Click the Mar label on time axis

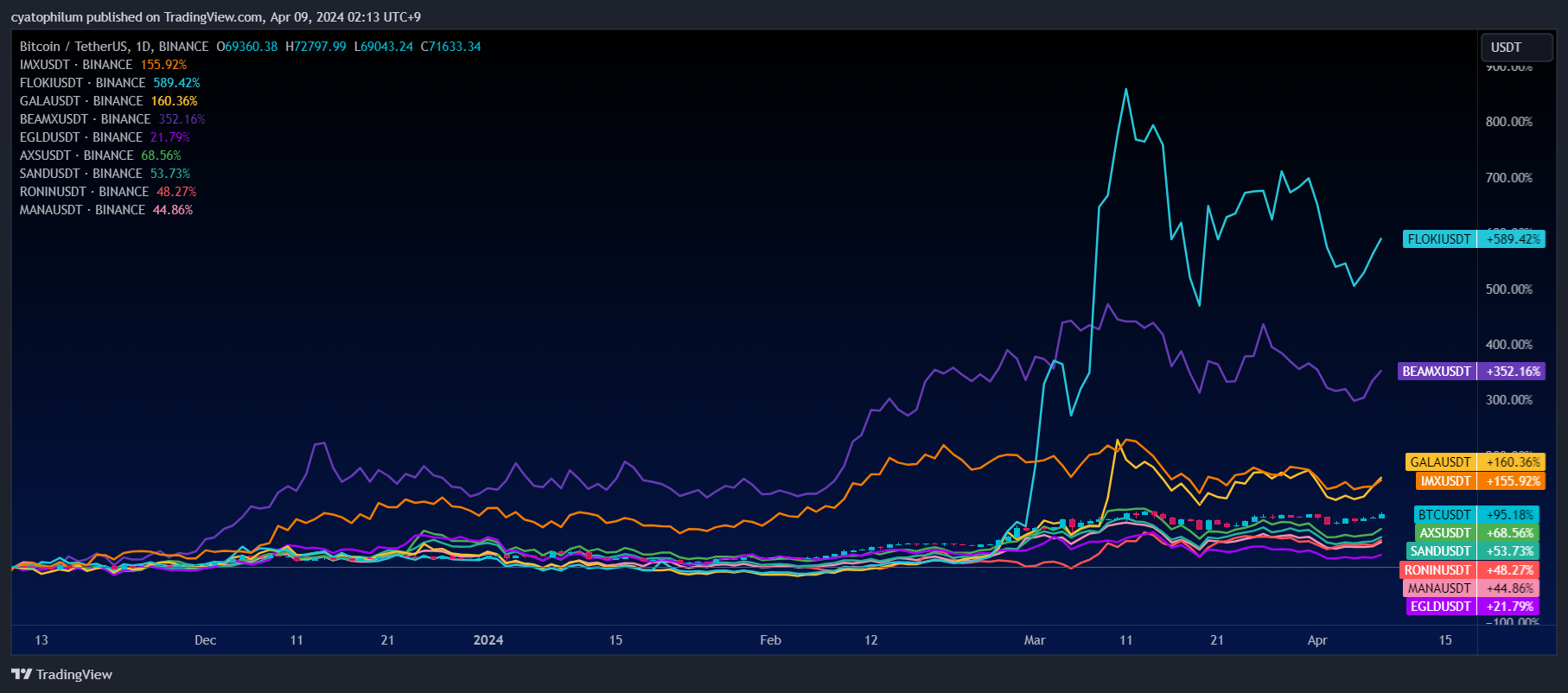tap(1035, 640)
